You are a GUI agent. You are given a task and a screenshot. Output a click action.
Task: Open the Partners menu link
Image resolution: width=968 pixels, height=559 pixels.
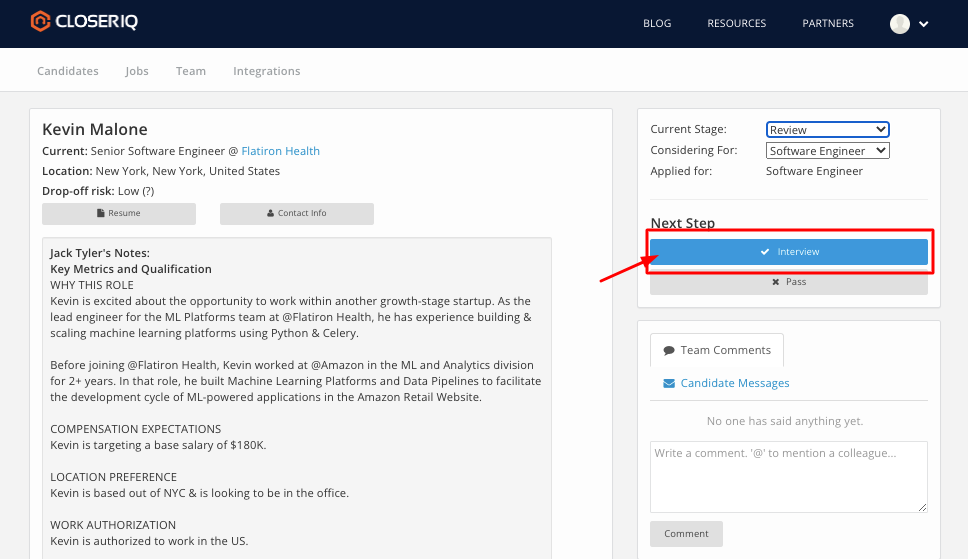tap(826, 24)
